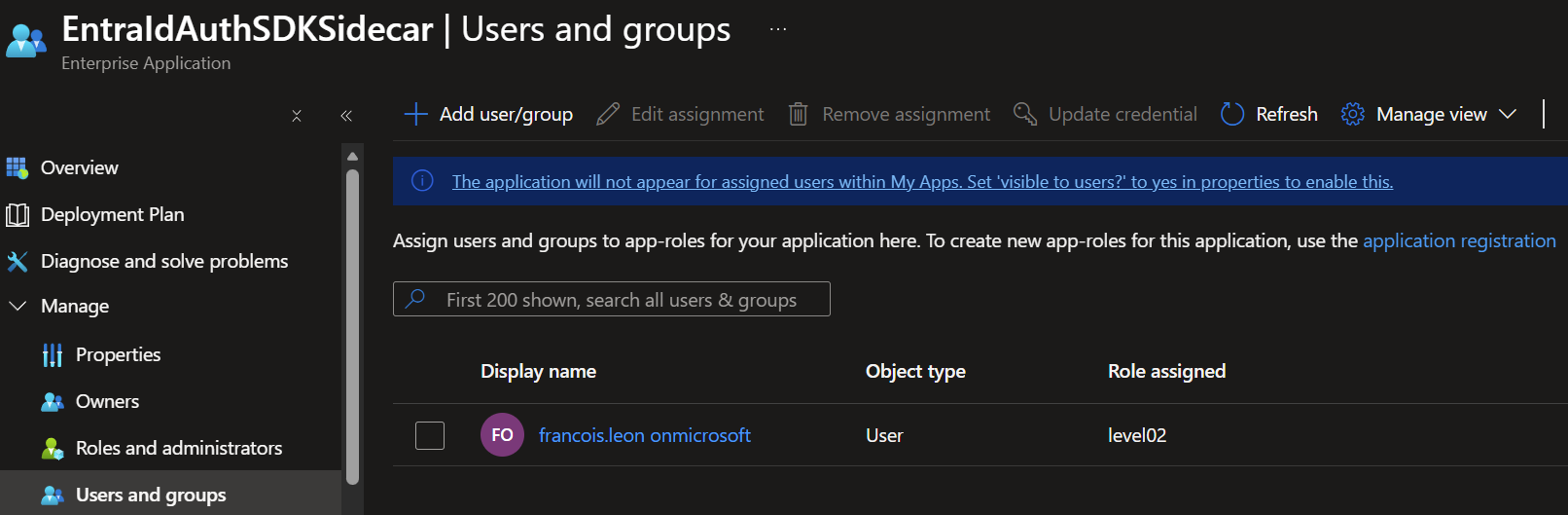Click Update credential button
This screenshot has height=515, width=1568.
pyautogui.click(x=1105, y=114)
